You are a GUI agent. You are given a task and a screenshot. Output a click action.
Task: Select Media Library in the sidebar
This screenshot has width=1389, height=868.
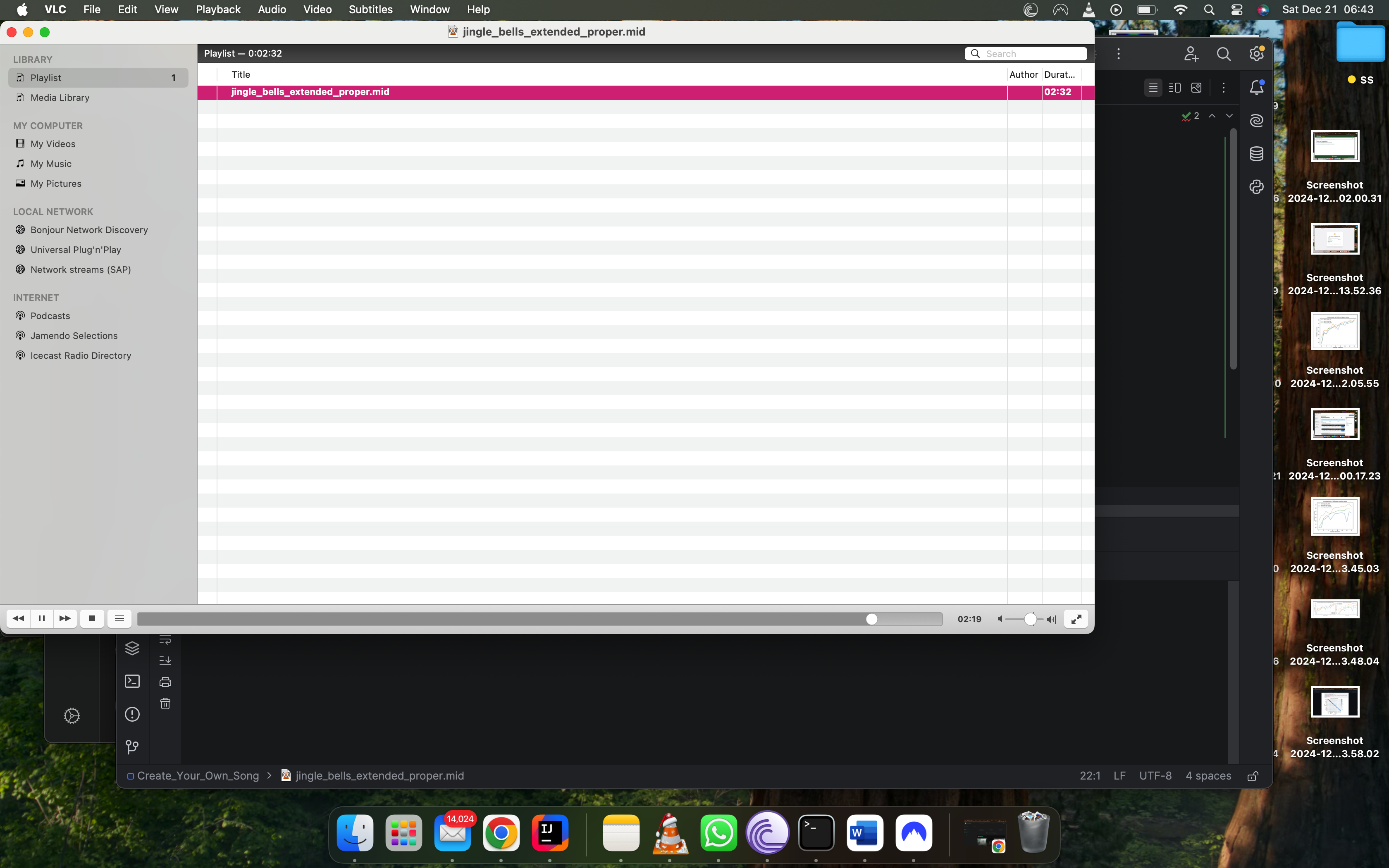point(60,98)
